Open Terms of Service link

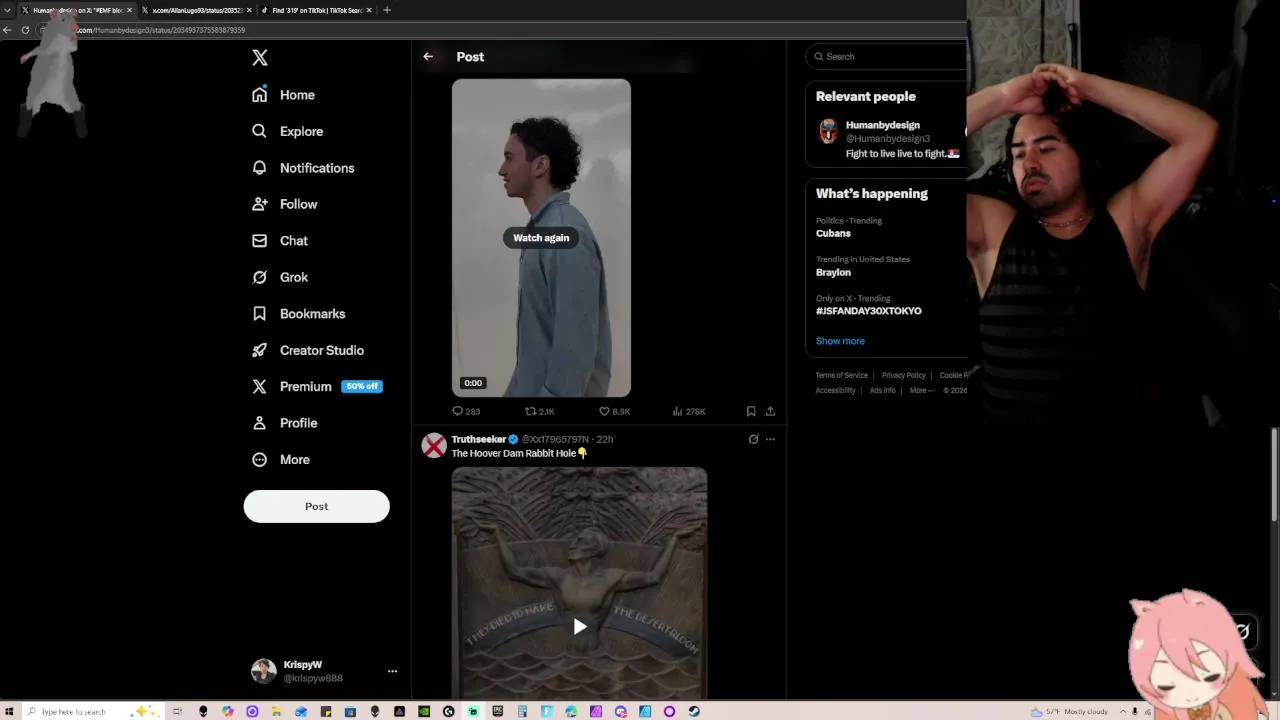click(842, 375)
